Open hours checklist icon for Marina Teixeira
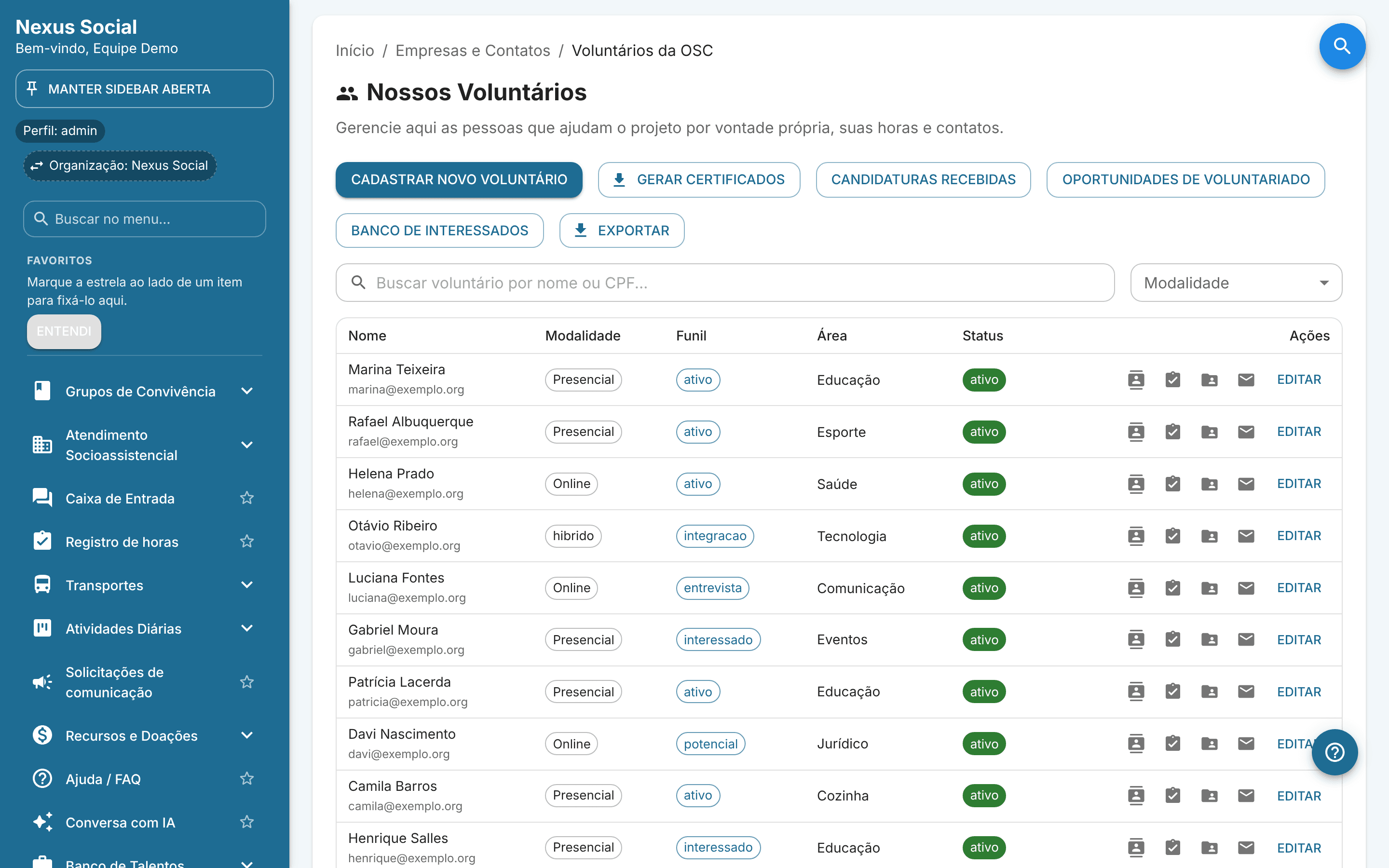Image resolution: width=1389 pixels, height=868 pixels. (x=1172, y=380)
